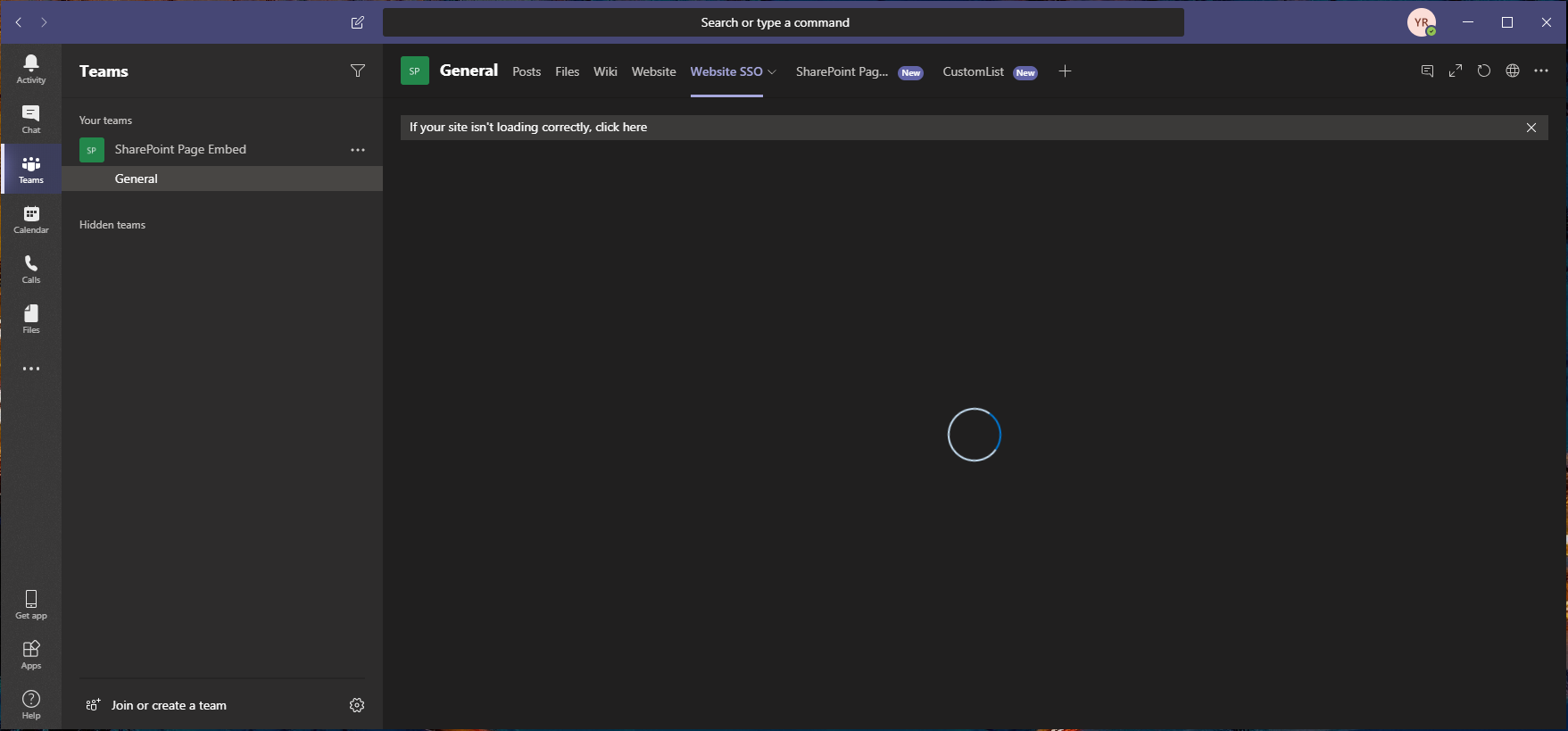1568x731 pixels.
Task: Open Chat in the sidebar
Action: point(31,119)
